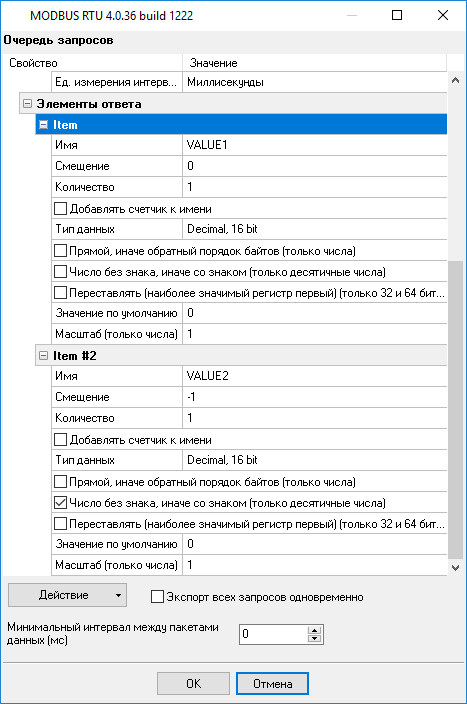Select 'Decimal, 16 bit' in Item #2
This screenshot has height=704, width=467.
click(x=315, y=460)
